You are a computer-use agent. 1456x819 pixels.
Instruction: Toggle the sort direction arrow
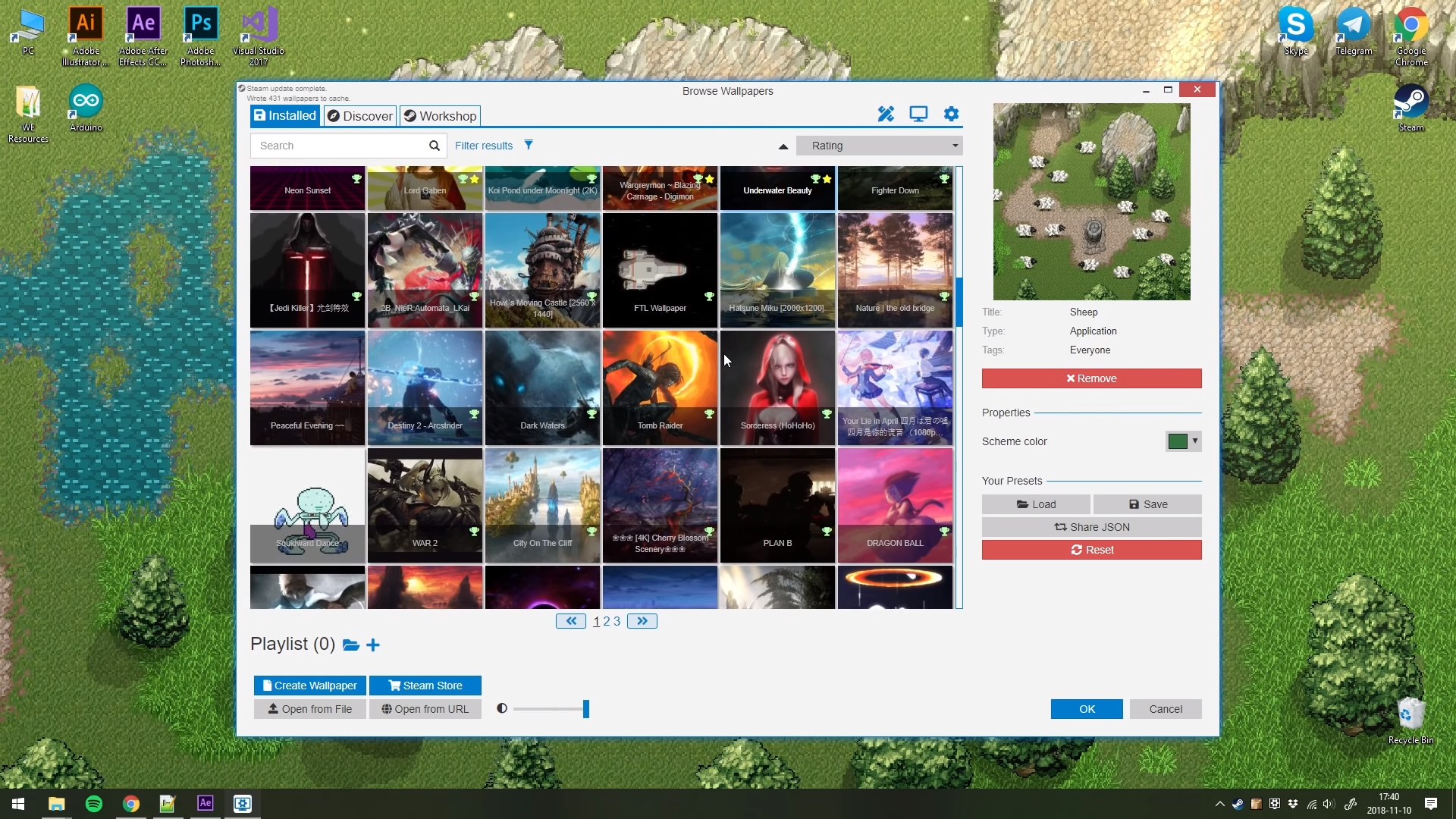(783, 146)
